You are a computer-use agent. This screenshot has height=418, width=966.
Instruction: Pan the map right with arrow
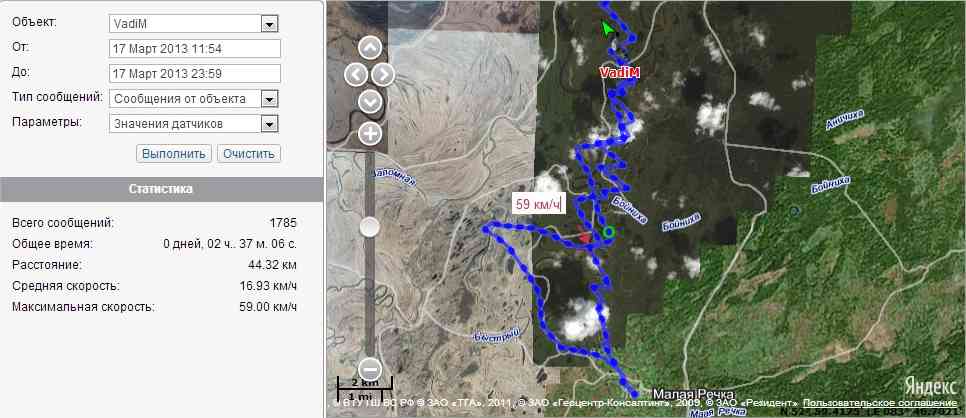tap(383, 75)
